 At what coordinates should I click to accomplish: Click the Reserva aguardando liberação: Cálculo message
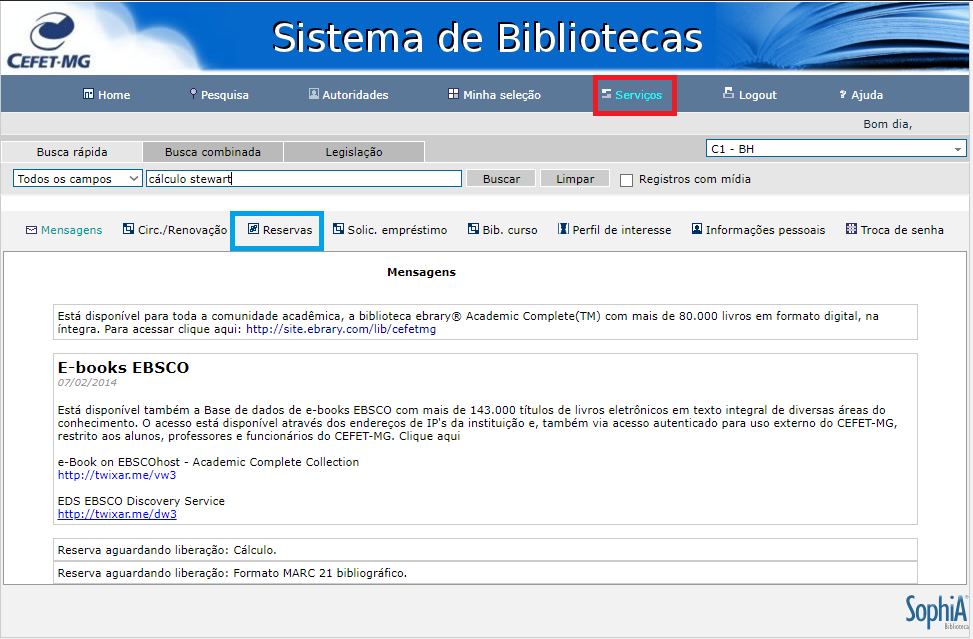click(485, 550)
